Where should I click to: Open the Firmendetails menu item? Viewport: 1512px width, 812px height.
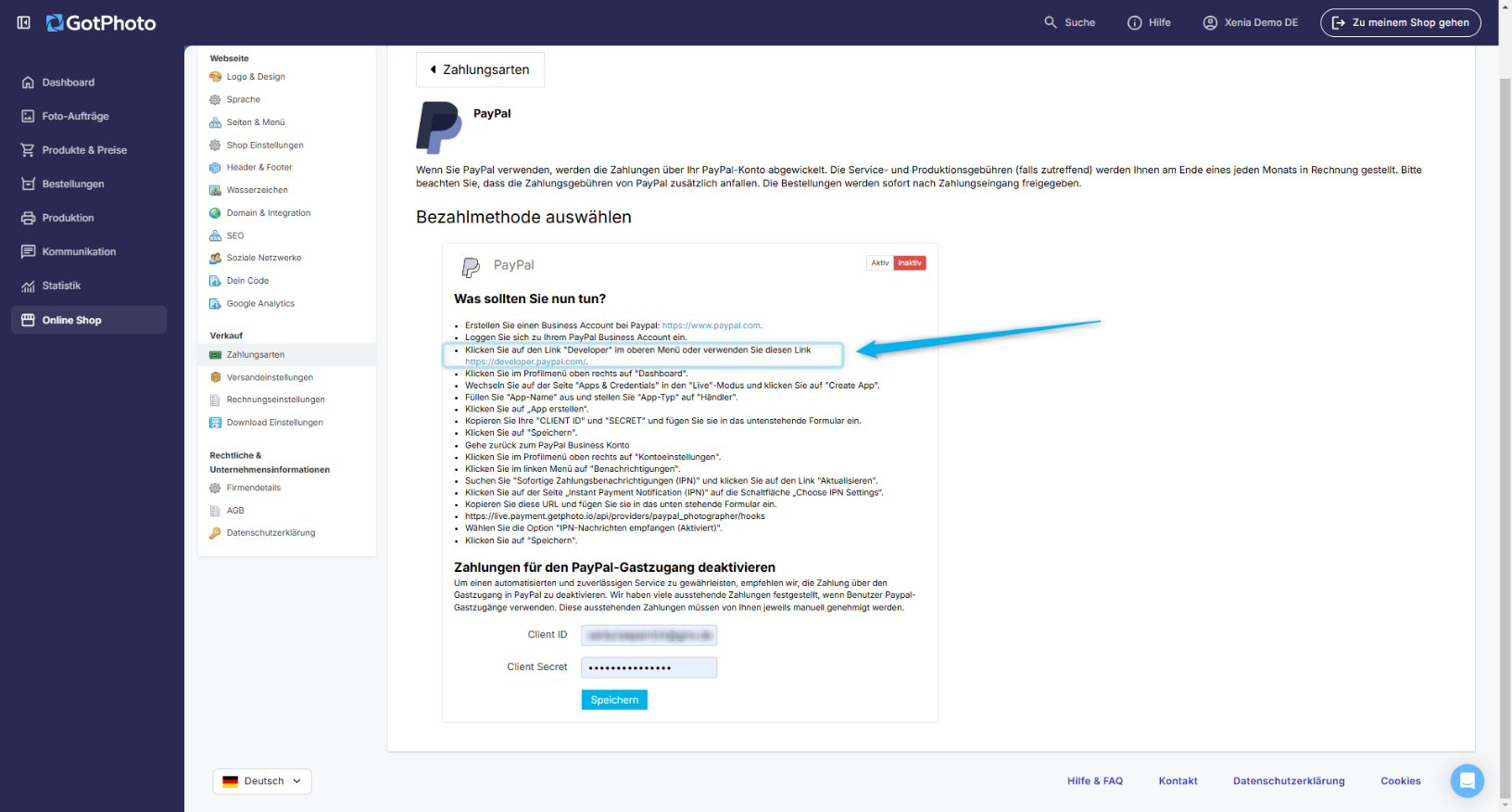(x=253, y=488)
